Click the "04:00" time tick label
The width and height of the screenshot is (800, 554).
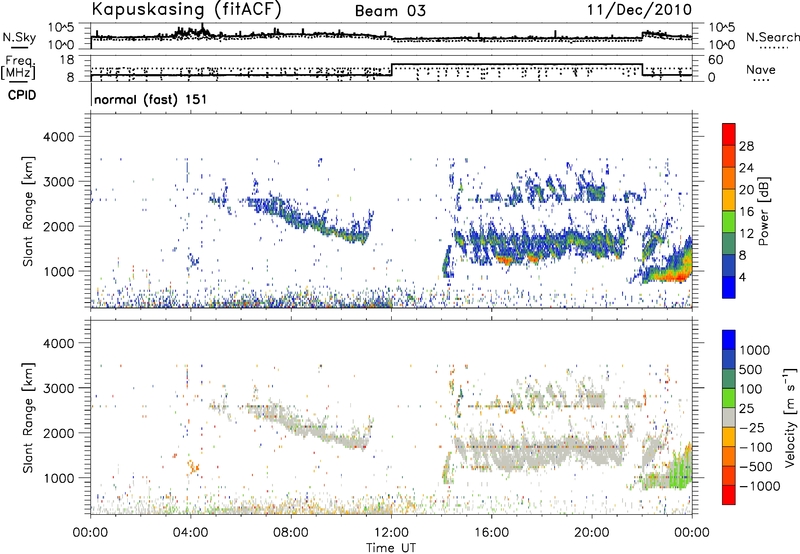pos(191,533)
